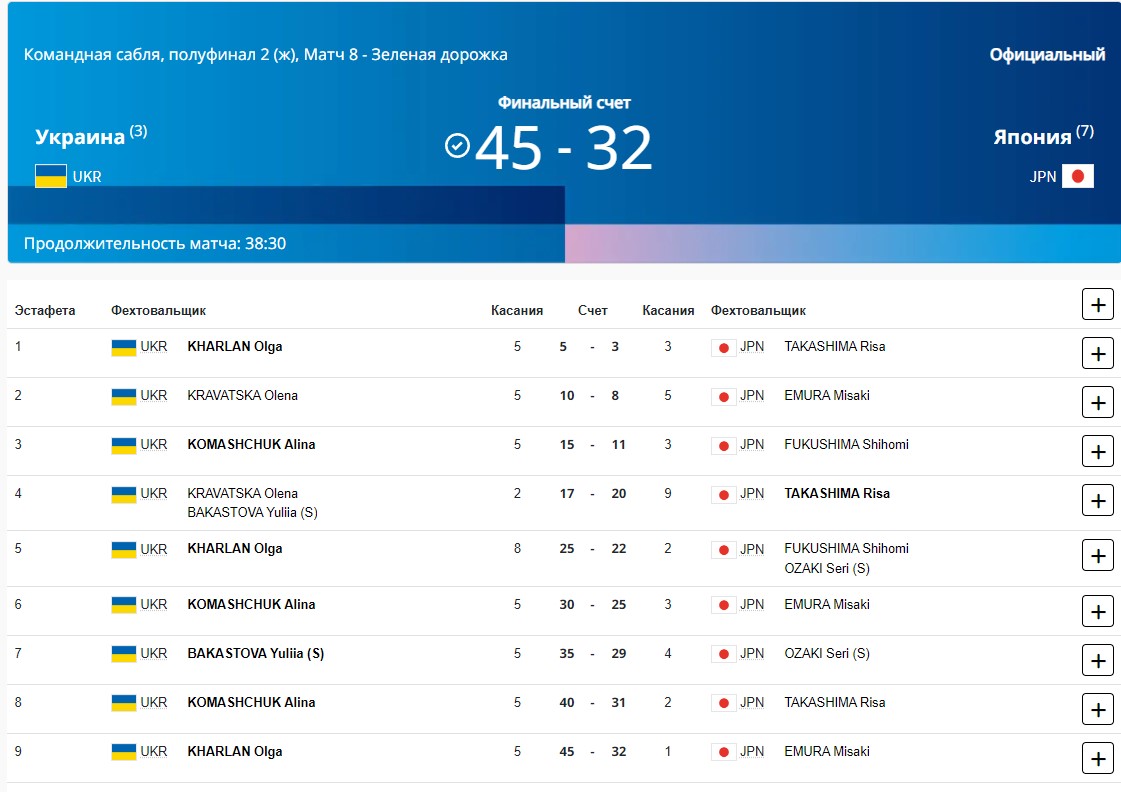Expand relay 3 KOMASHCHUK vs FUKUSHIMA details
The image size is (1121, 792).
tap(1097, 452)
